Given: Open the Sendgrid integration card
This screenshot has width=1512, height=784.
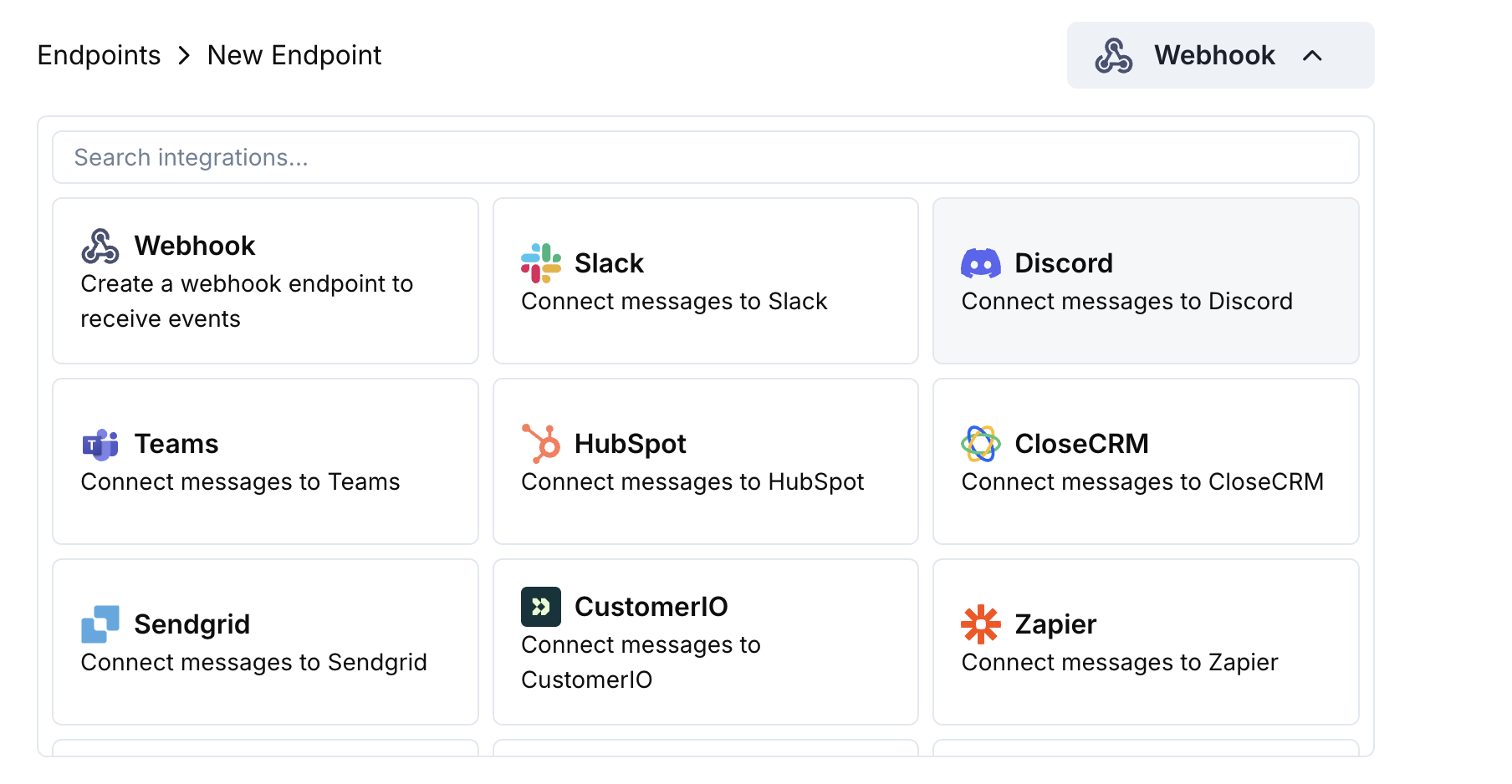Looking at the screenshot, I should (264, 641).
